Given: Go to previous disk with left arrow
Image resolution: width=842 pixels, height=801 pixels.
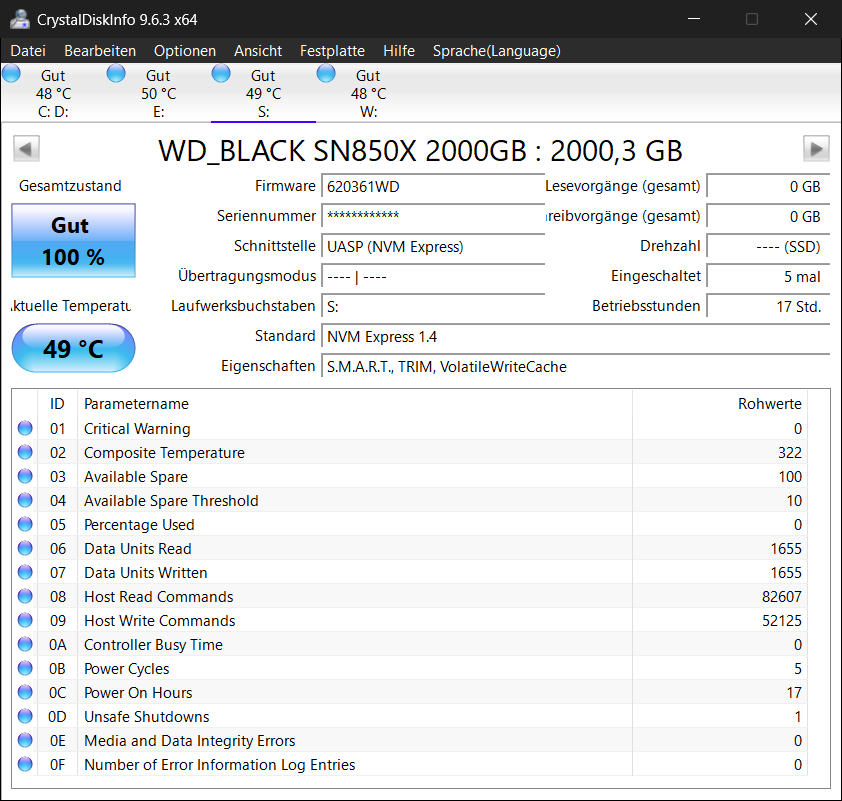Looking at the screenshot, I should pos(26,149).
